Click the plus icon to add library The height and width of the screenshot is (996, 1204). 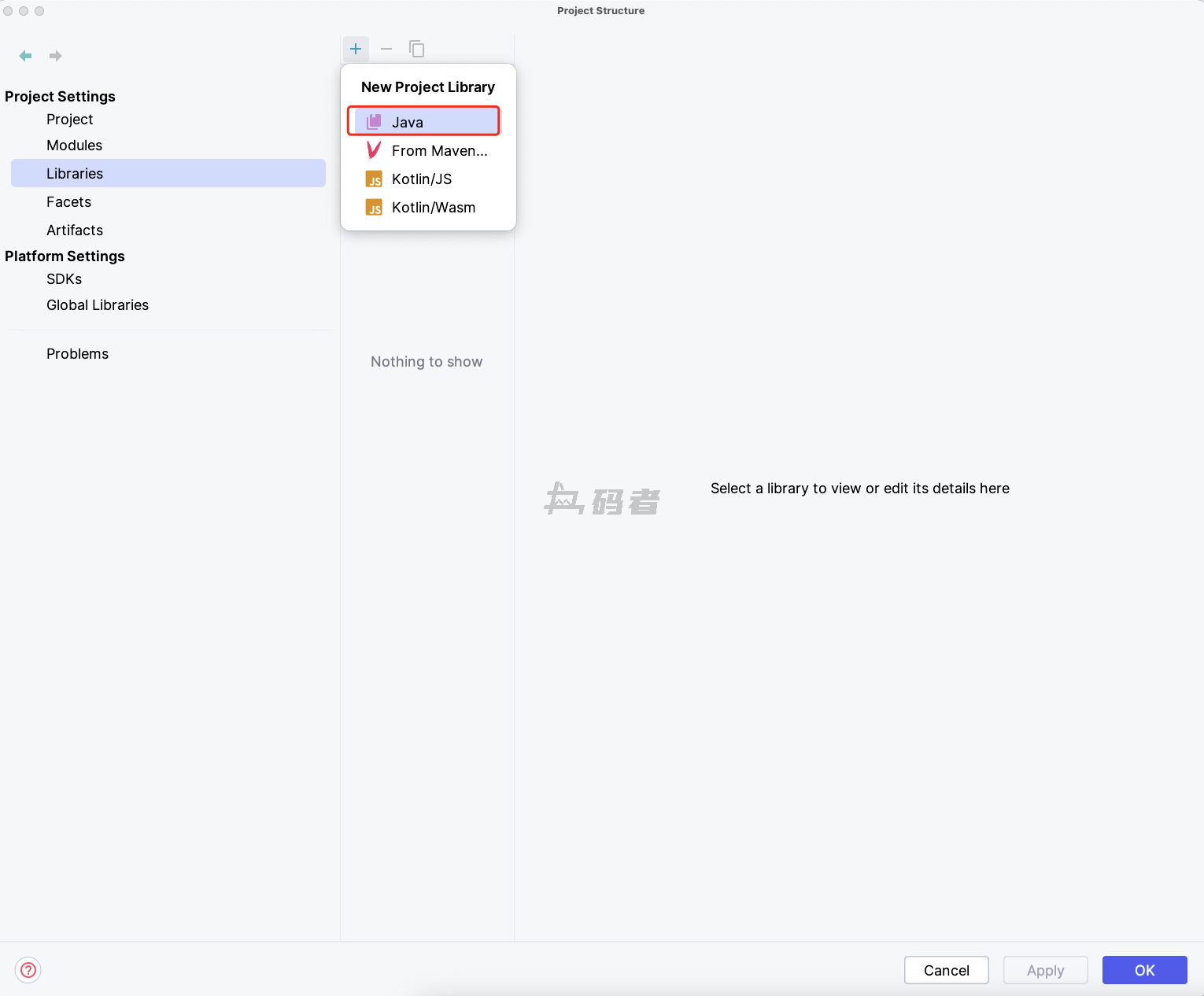356,49
